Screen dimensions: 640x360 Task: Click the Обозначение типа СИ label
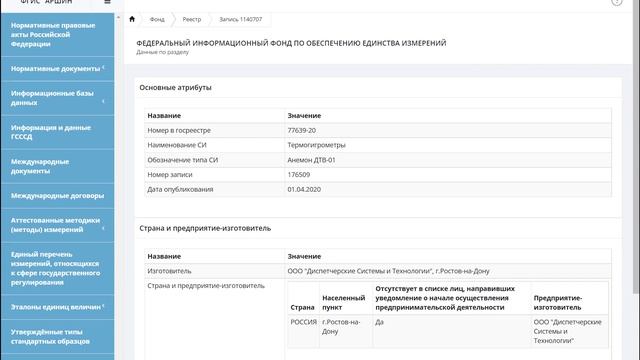183,160
